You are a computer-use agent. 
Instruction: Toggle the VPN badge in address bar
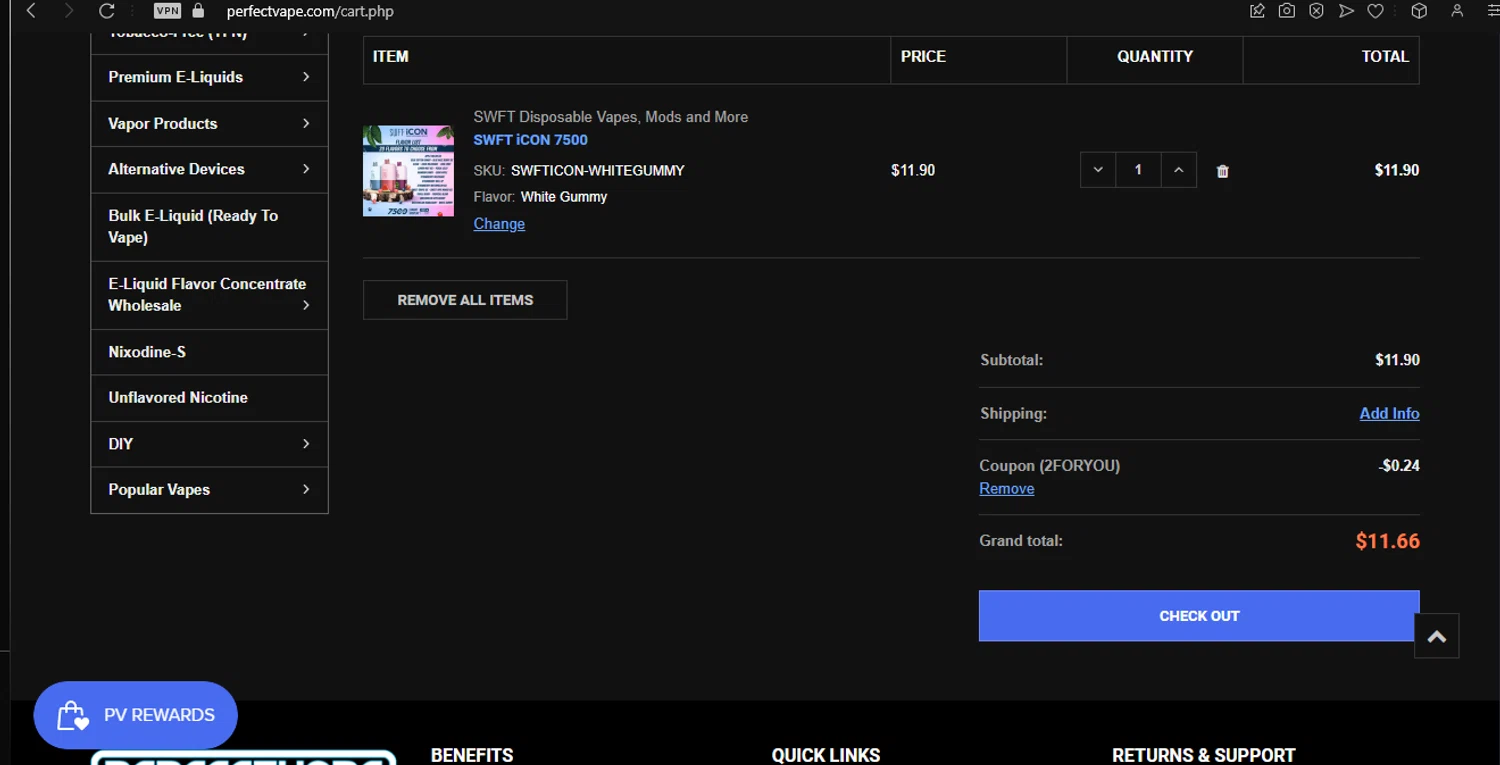coord(167,11)
